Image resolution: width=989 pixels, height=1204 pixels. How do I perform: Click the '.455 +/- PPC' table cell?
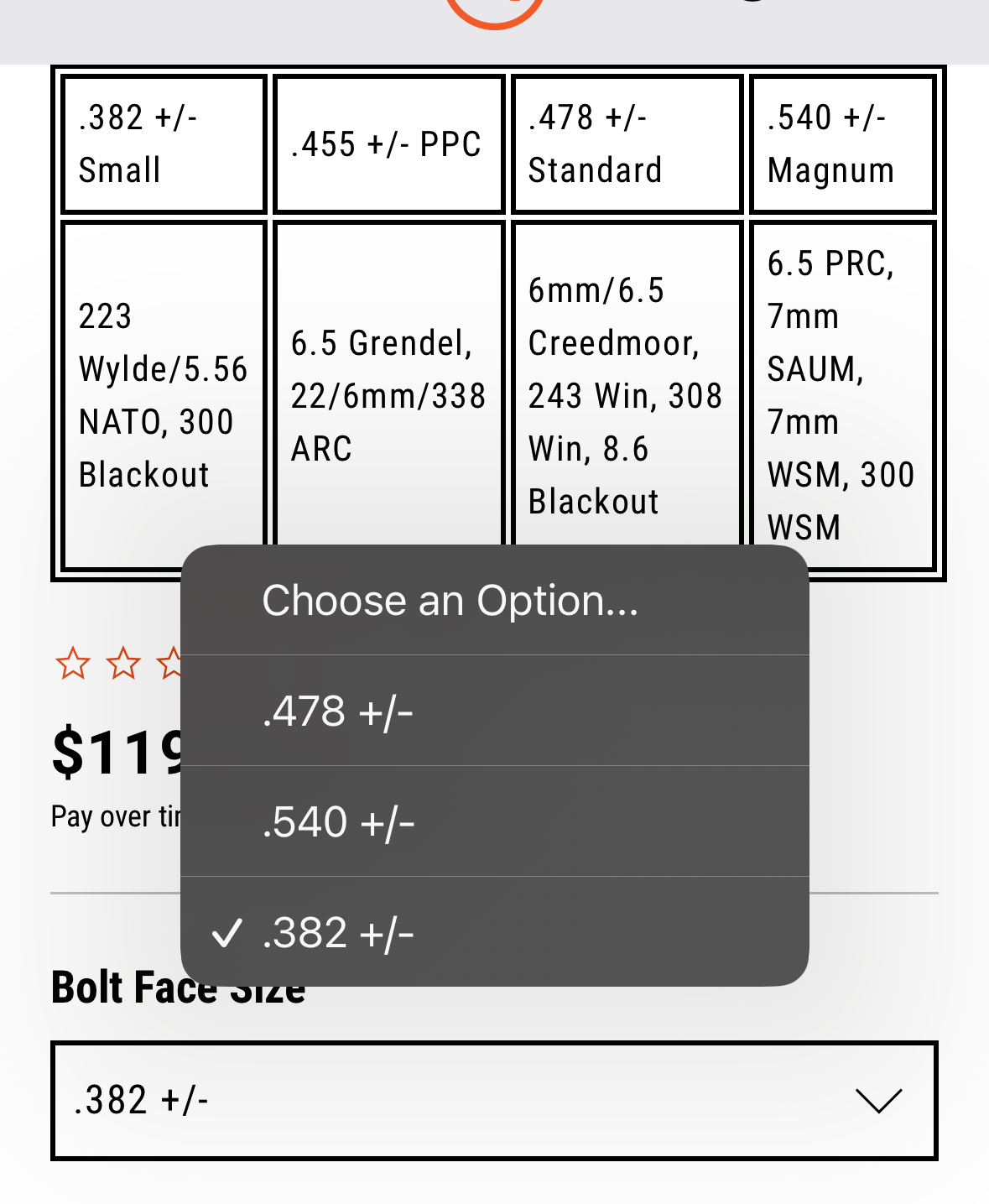click(388, 144)
